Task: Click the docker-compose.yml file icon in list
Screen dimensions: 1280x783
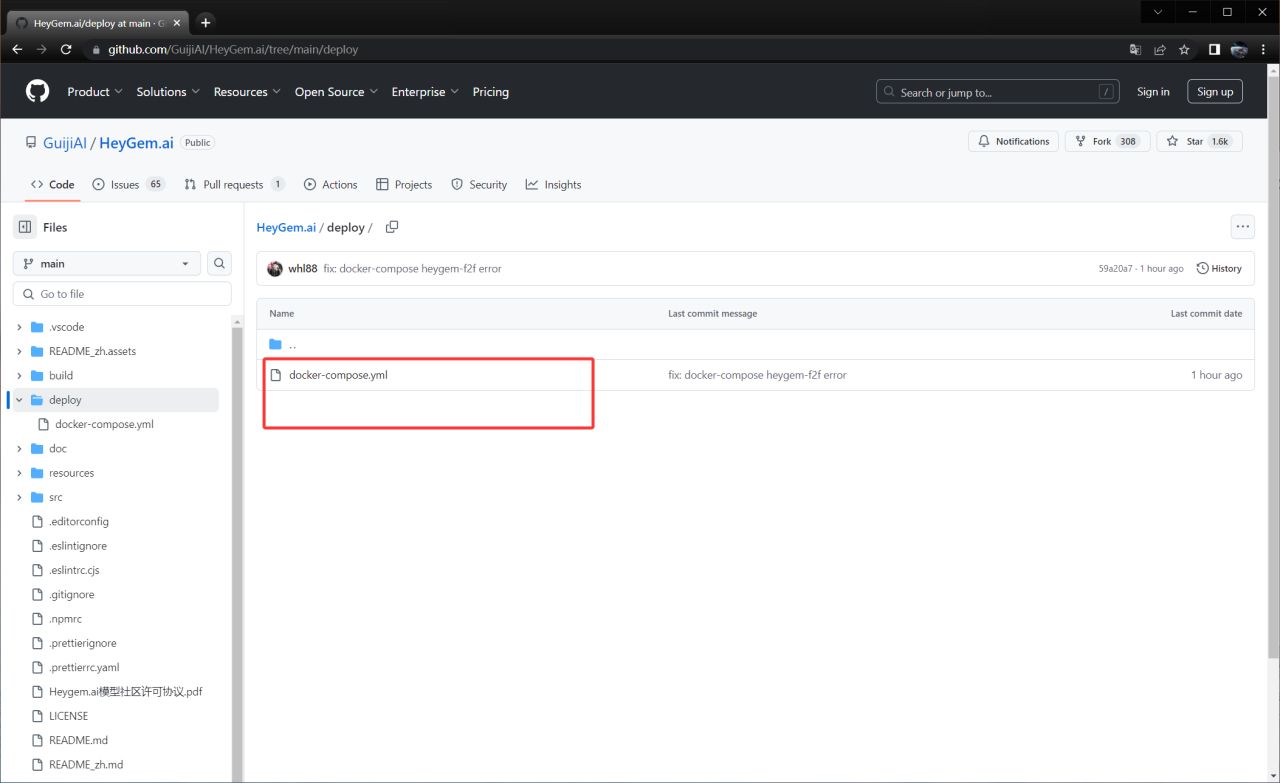Action: coord(276,375)
